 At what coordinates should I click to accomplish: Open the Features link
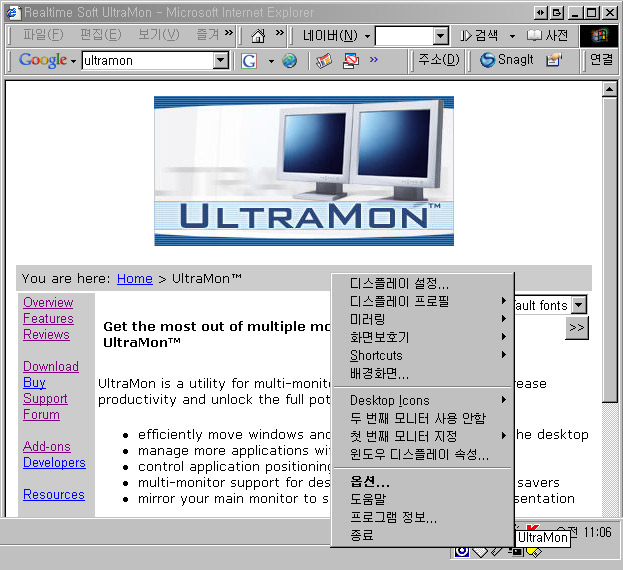point(48,318)
